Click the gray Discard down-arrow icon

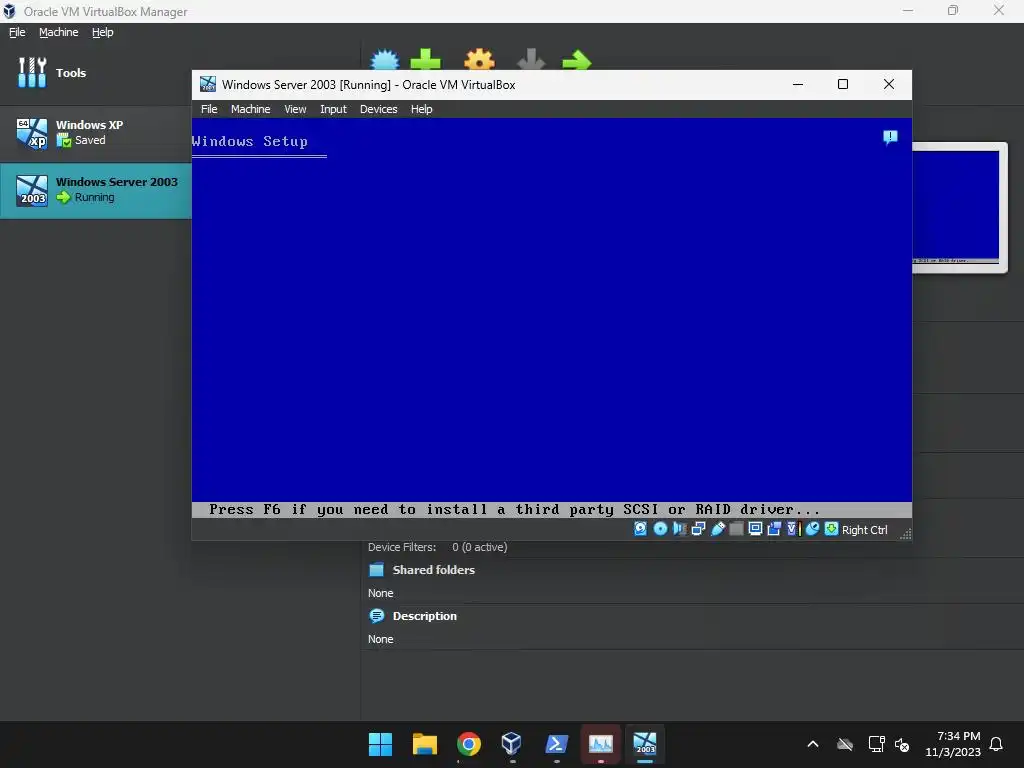531,59
